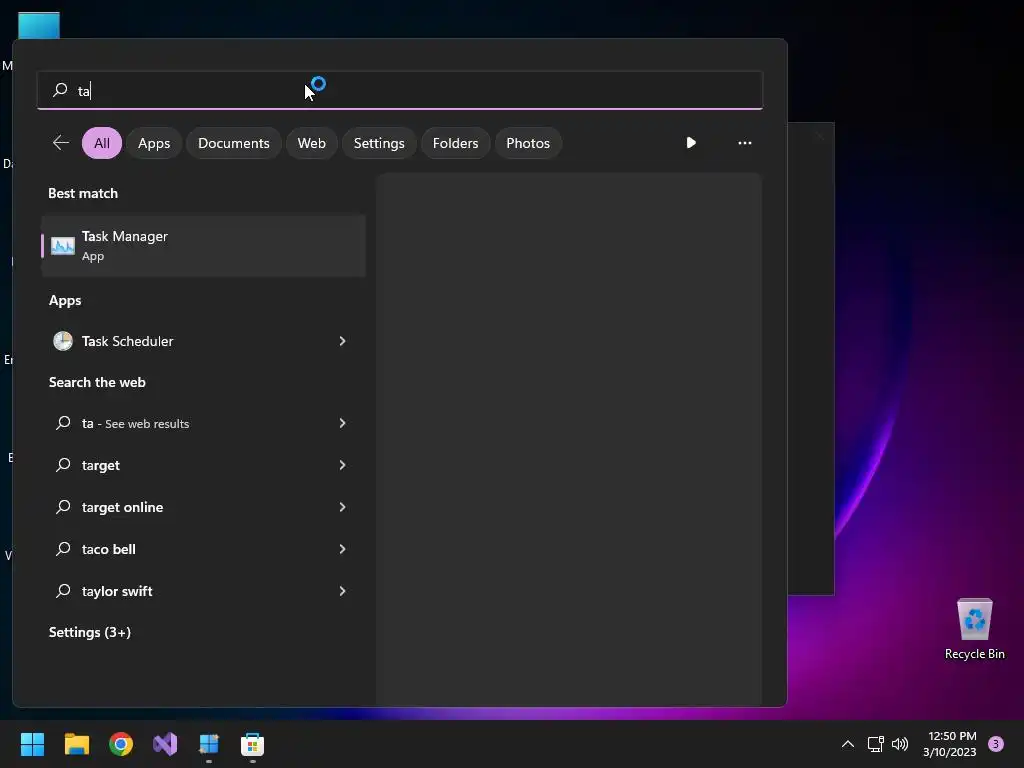This screenshot has width=1024, height=768.
Task: Switch to the Folders filter tab
Action: coord(455,143)
